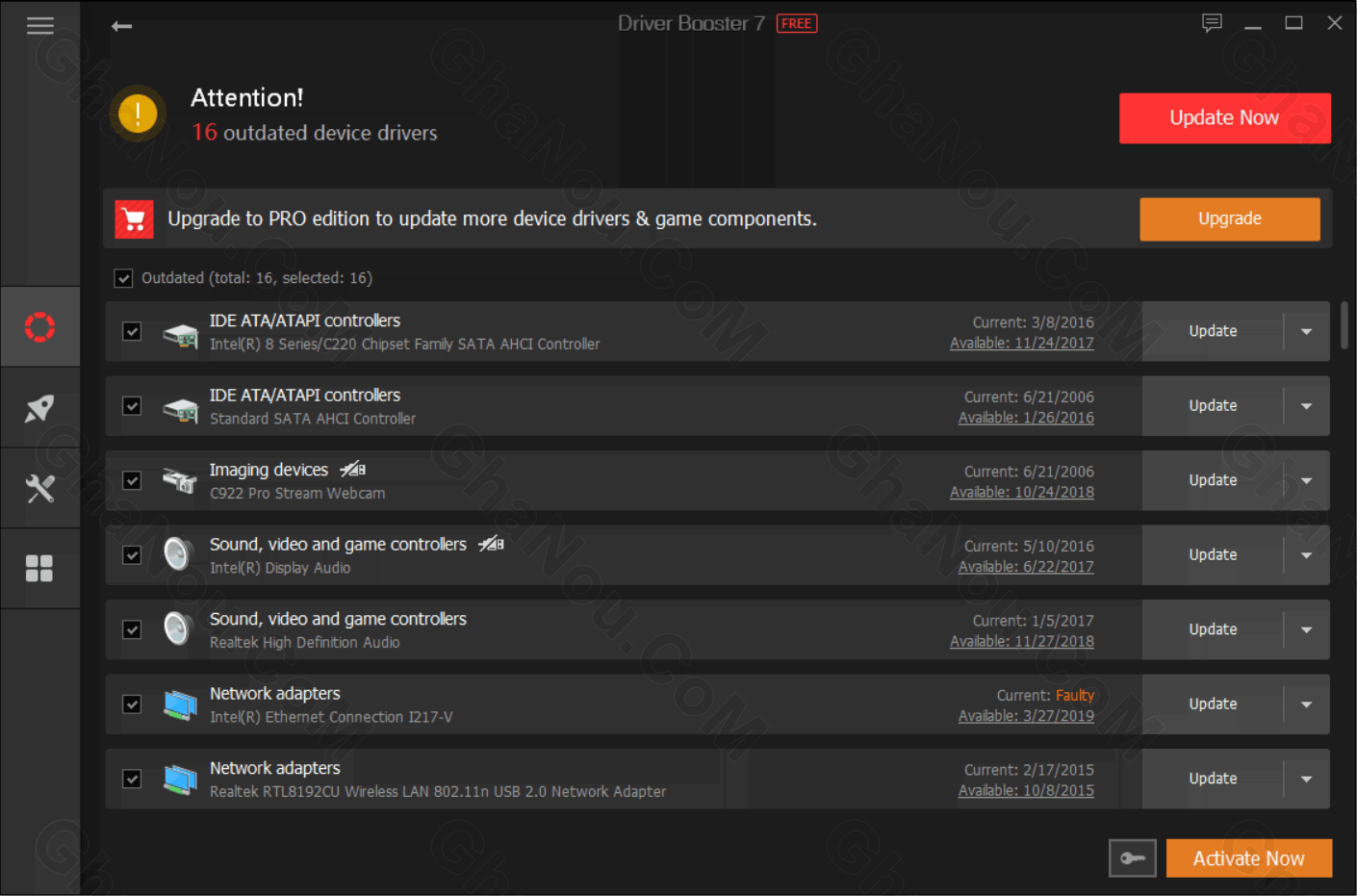Click the Update Now button
Screen dimensions: 1357x896
click(1224, 118)
